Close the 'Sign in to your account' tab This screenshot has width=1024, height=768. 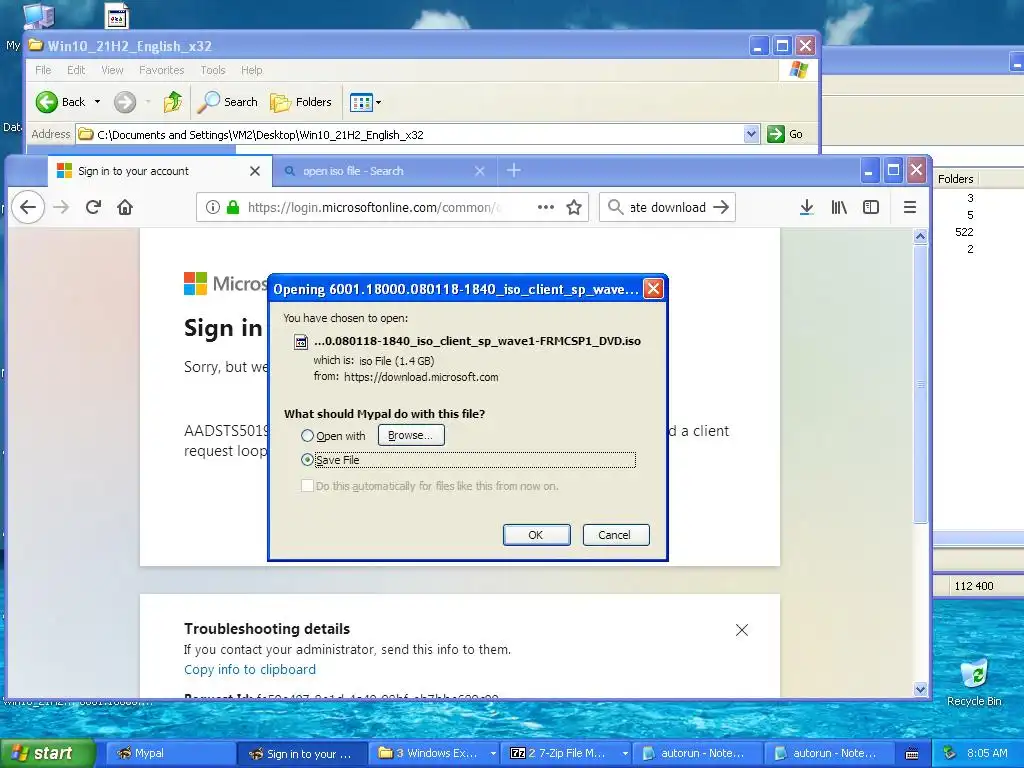[x=255, y=170]
